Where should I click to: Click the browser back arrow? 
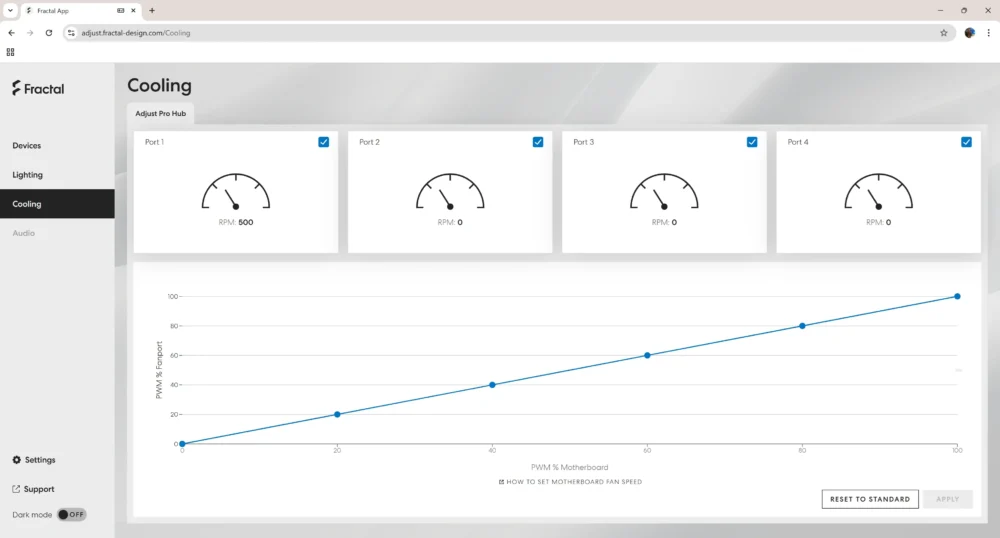click(x=11, y=33)
